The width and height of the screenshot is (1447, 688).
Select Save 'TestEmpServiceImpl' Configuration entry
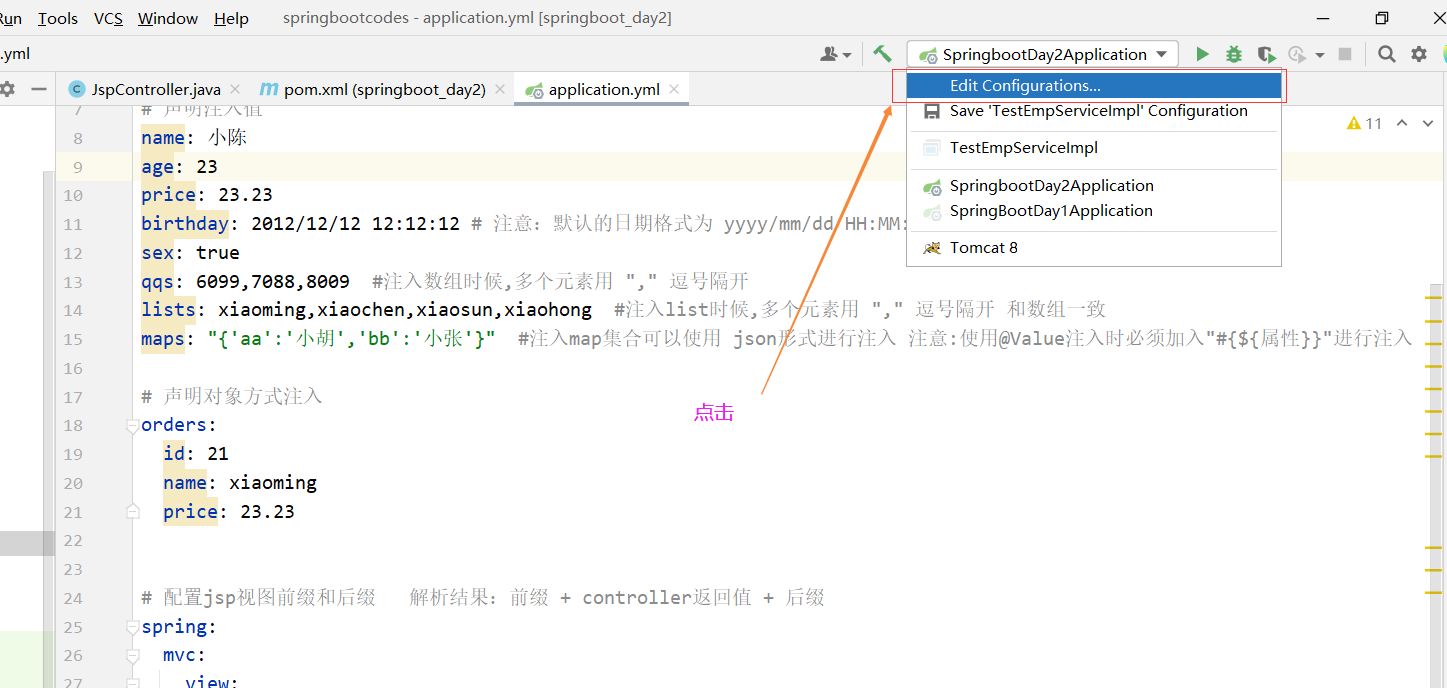pos(1094,111)
